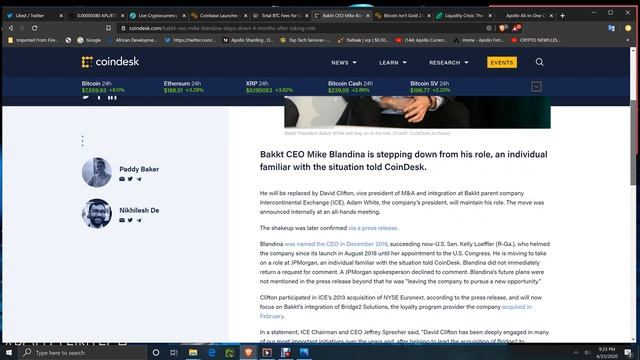
Task: Open 'via a press release' link
Action: (x=372, y=228)
